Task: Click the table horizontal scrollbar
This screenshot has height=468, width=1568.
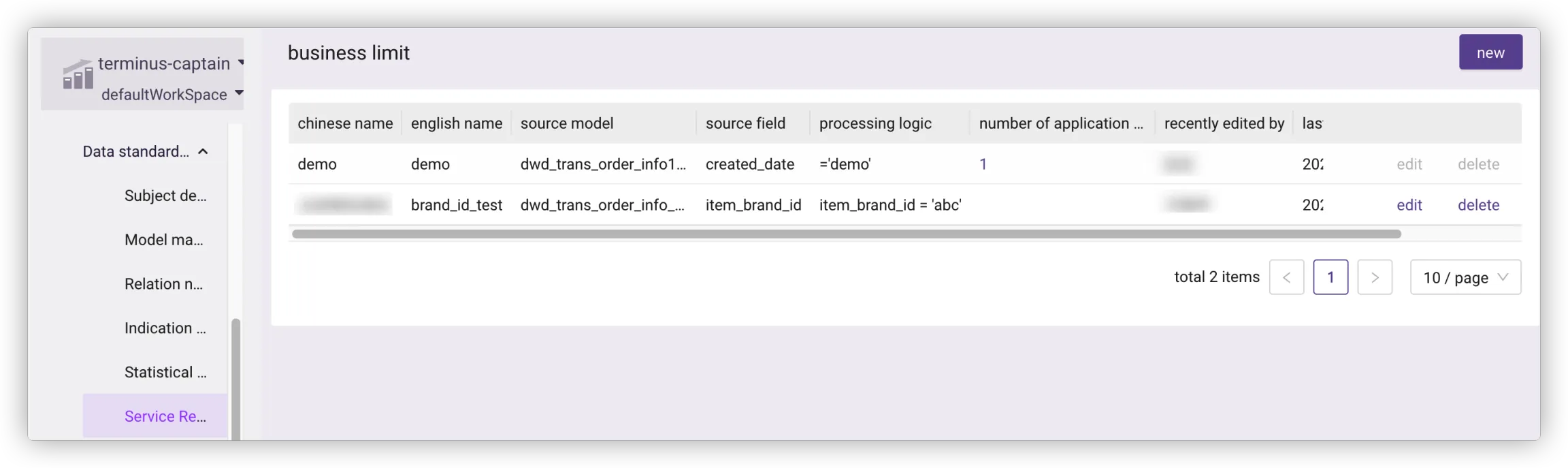Action: (846, 234)
